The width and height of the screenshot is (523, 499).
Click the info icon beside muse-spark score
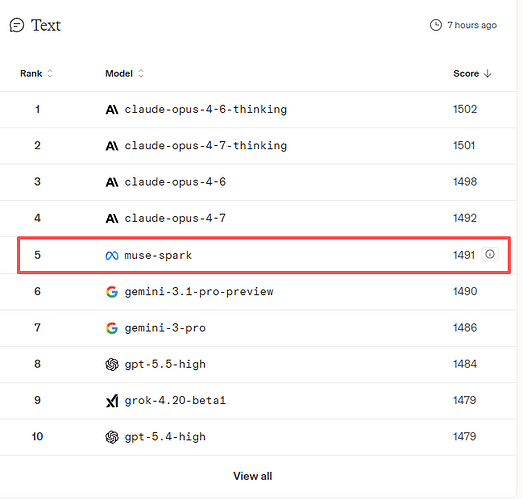click(x=490, y=255)
